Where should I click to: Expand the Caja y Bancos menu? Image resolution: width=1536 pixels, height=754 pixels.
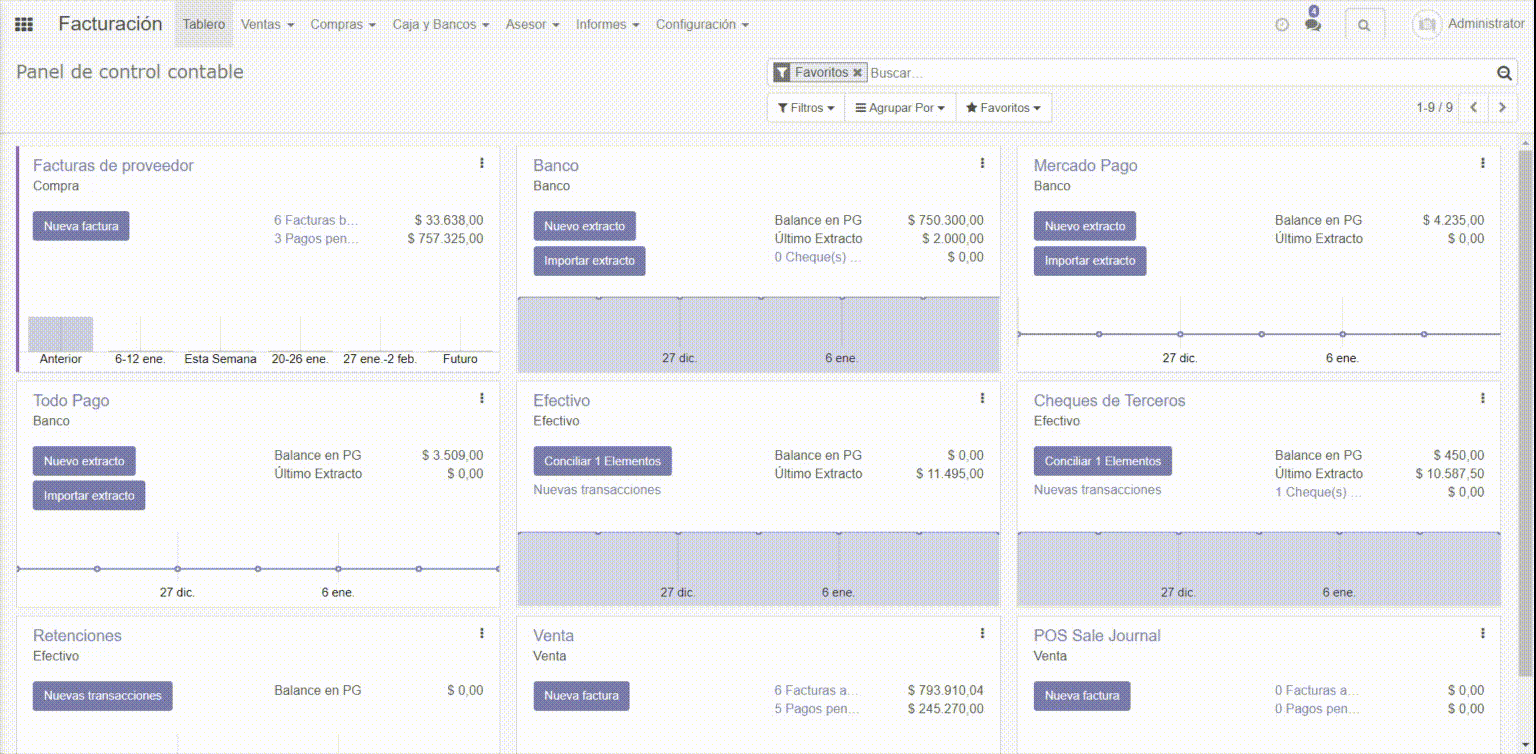pyautogui.click(x=441, y=24)
